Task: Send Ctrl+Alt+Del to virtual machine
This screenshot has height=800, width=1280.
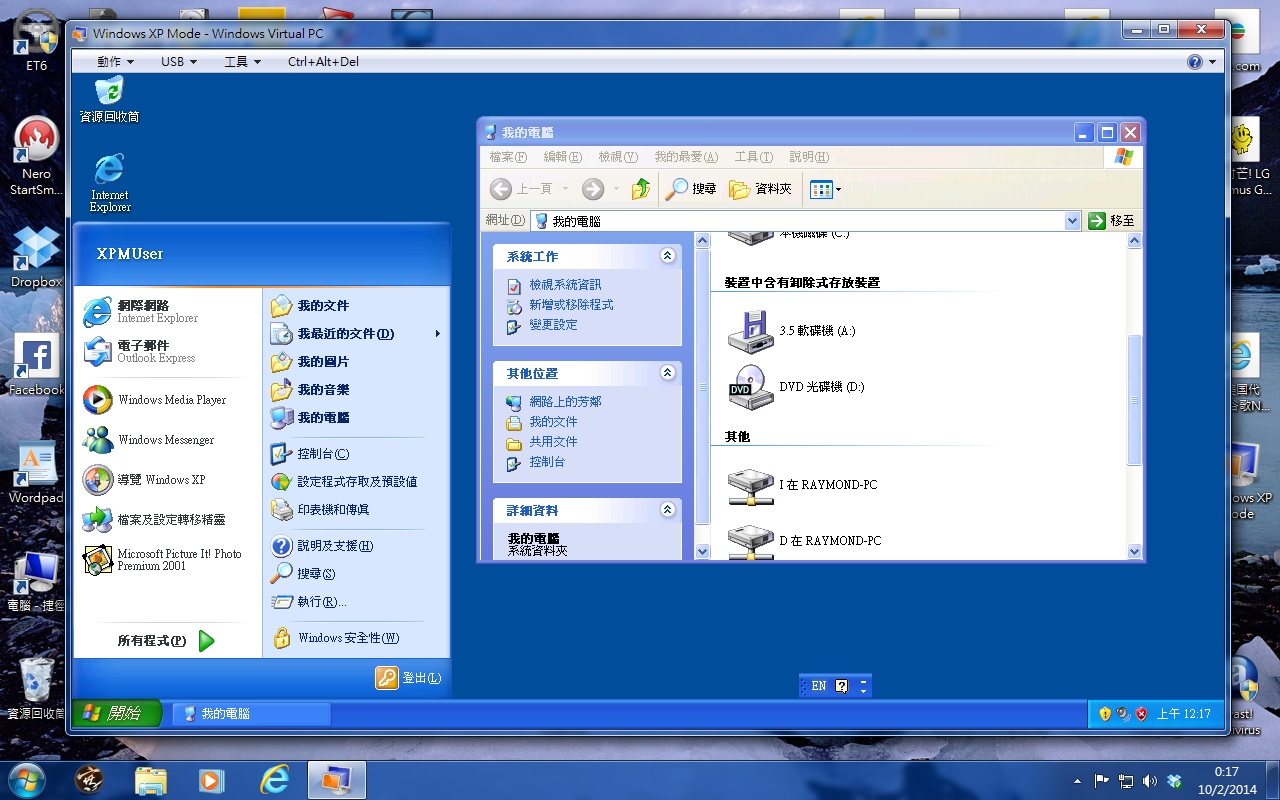Action: point(323,62)
